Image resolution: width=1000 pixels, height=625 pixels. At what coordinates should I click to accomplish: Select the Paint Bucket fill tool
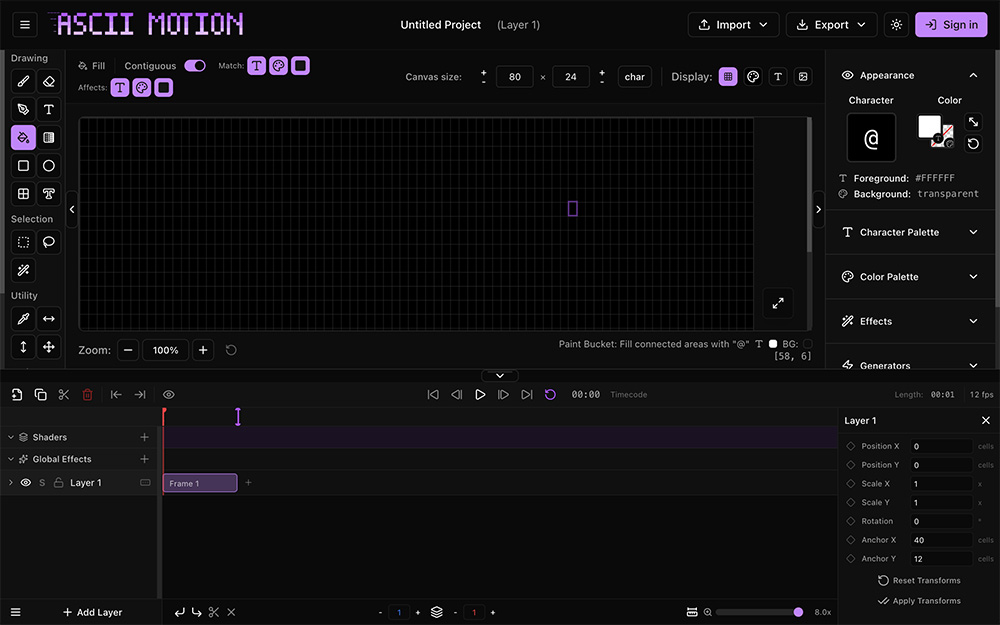point(23,138)
